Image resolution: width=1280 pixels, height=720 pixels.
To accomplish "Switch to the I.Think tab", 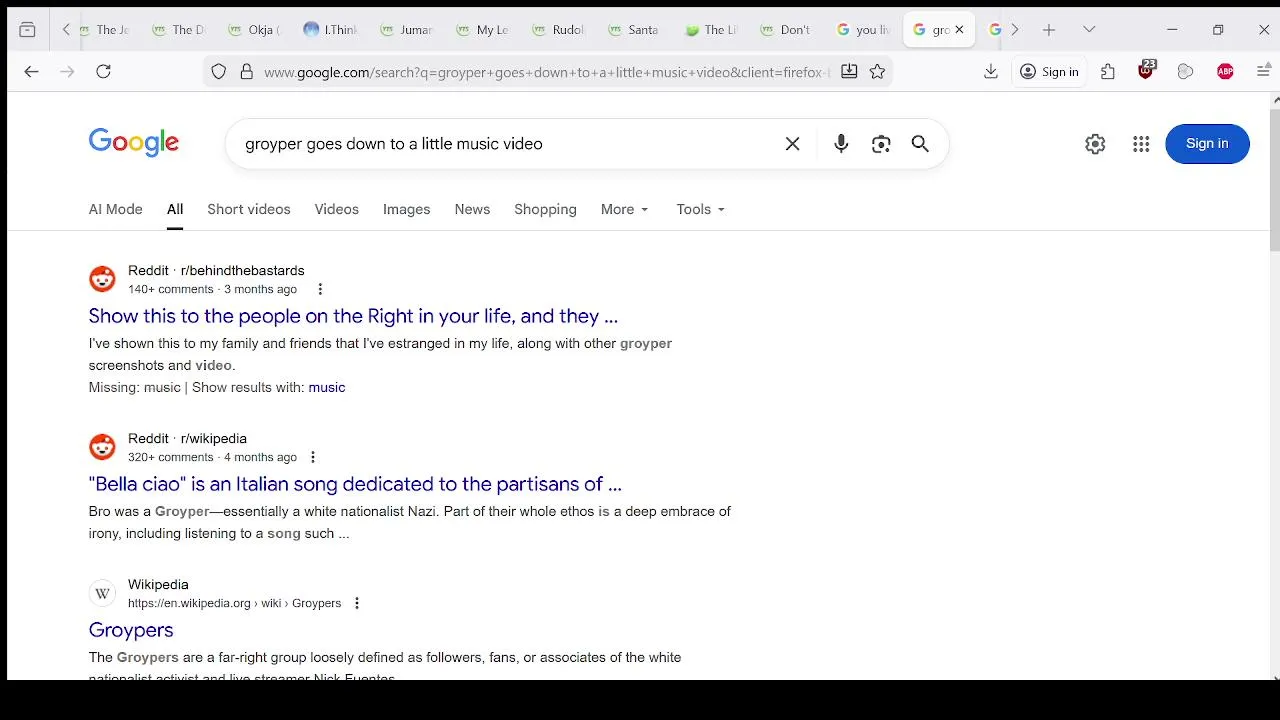I will coord(330,30).
